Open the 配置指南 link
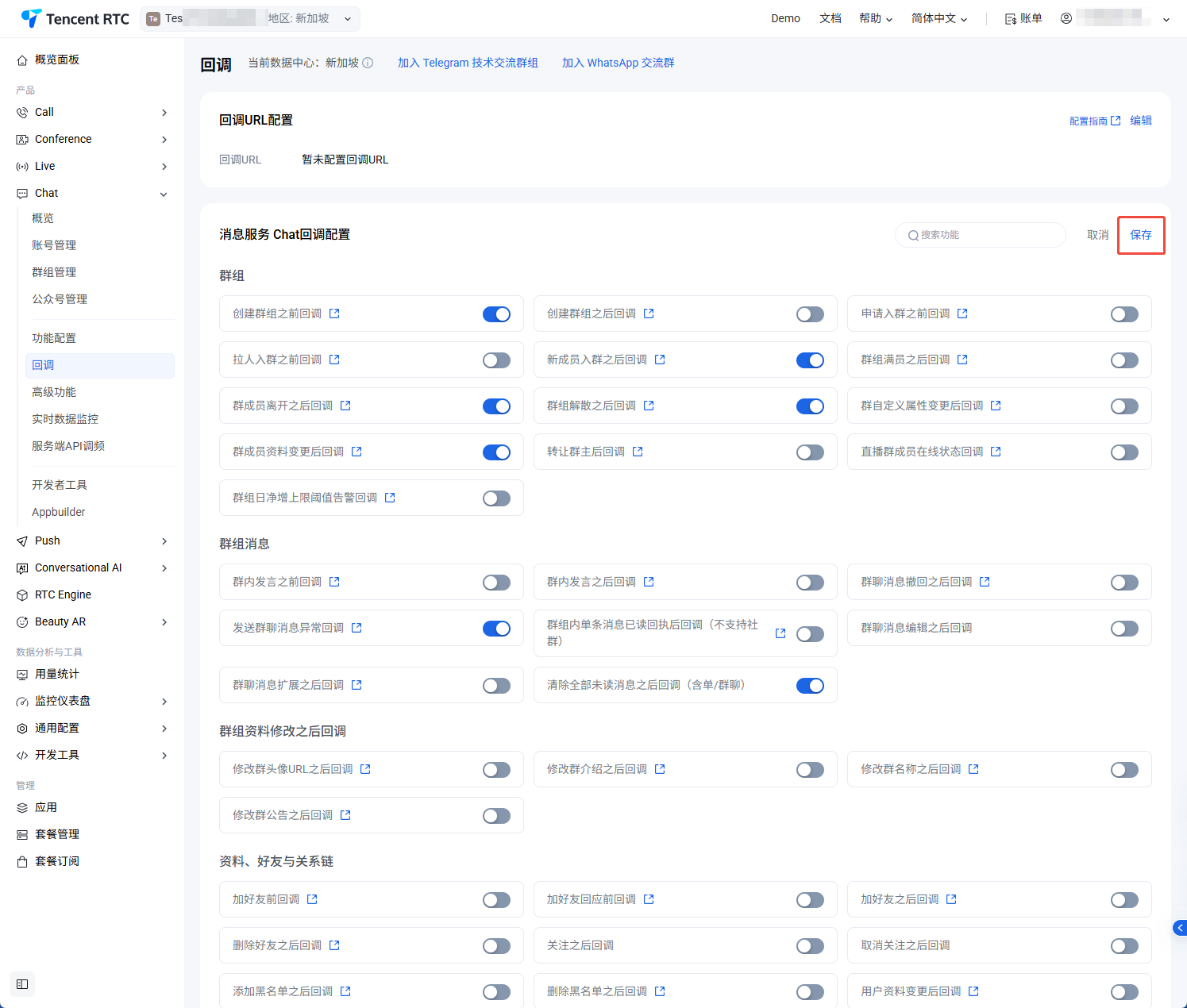This screenshot has width=1187, height=1008. (x=1095, y=121)
